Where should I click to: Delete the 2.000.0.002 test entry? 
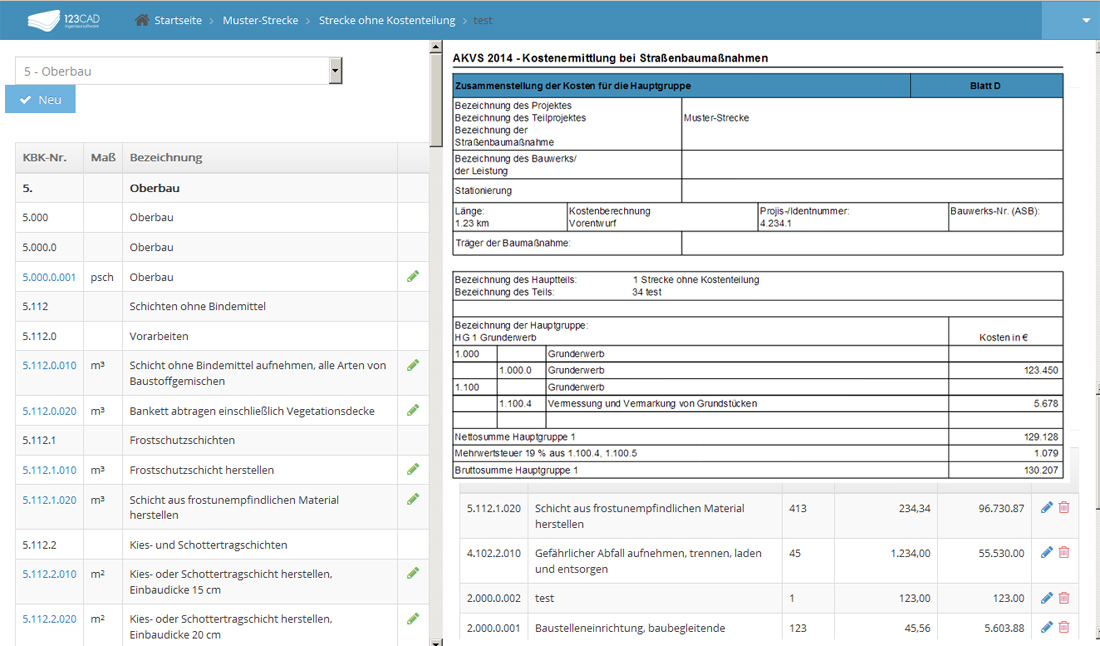tap(1064, 598)
